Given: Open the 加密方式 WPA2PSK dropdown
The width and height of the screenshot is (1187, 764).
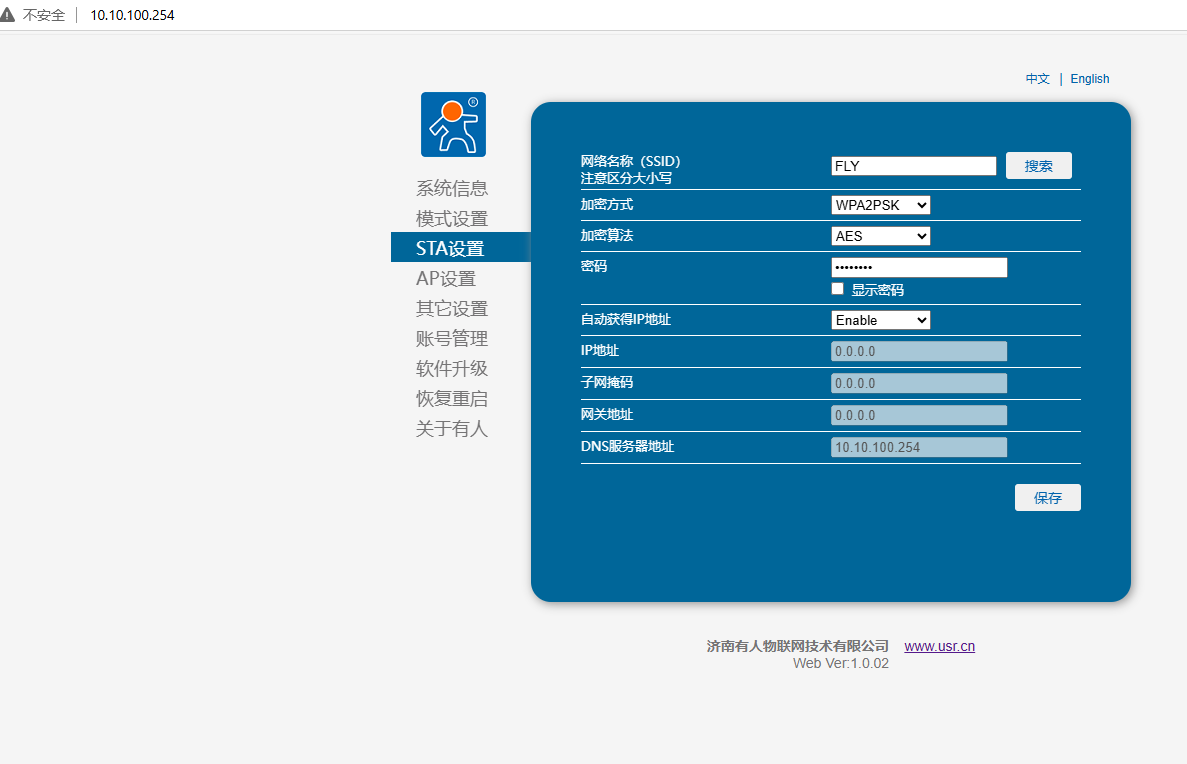Looking at the screenshot, I should (x=880, y=205).
